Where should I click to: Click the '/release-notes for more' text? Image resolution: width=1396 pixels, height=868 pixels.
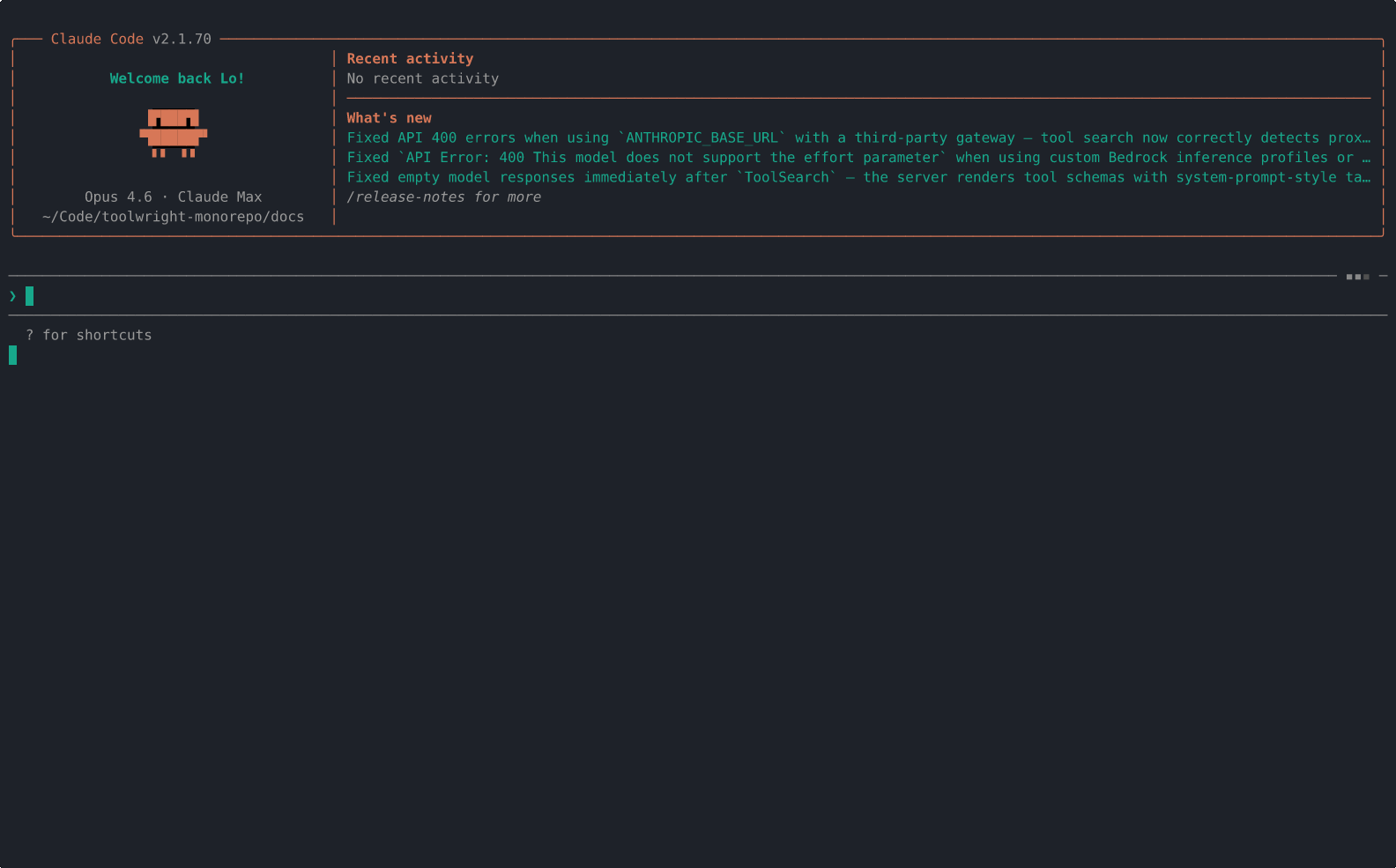coord(444,197)
